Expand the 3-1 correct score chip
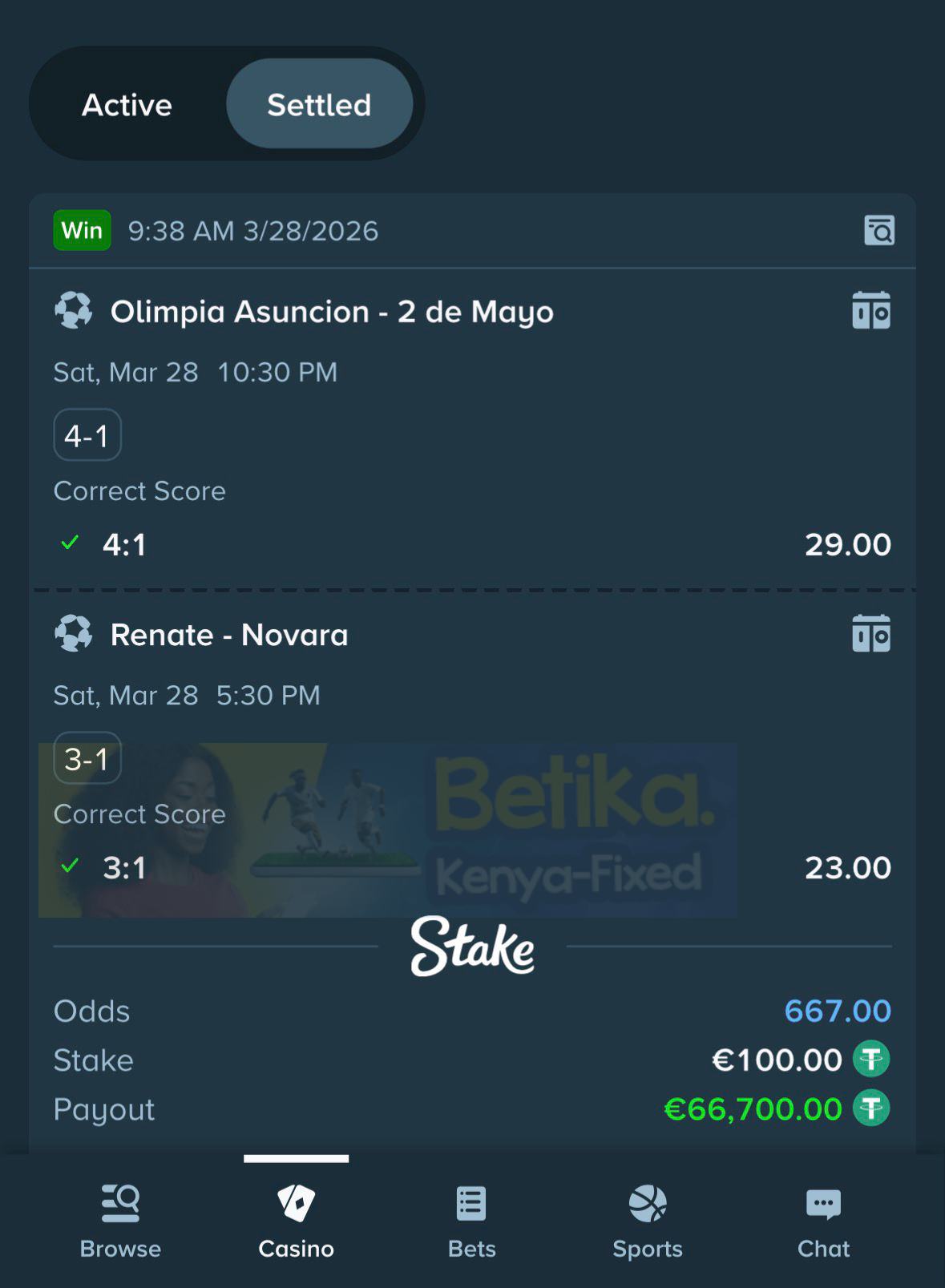The width and height of the screenshot is (945, 1288). (x=87, y=758)
